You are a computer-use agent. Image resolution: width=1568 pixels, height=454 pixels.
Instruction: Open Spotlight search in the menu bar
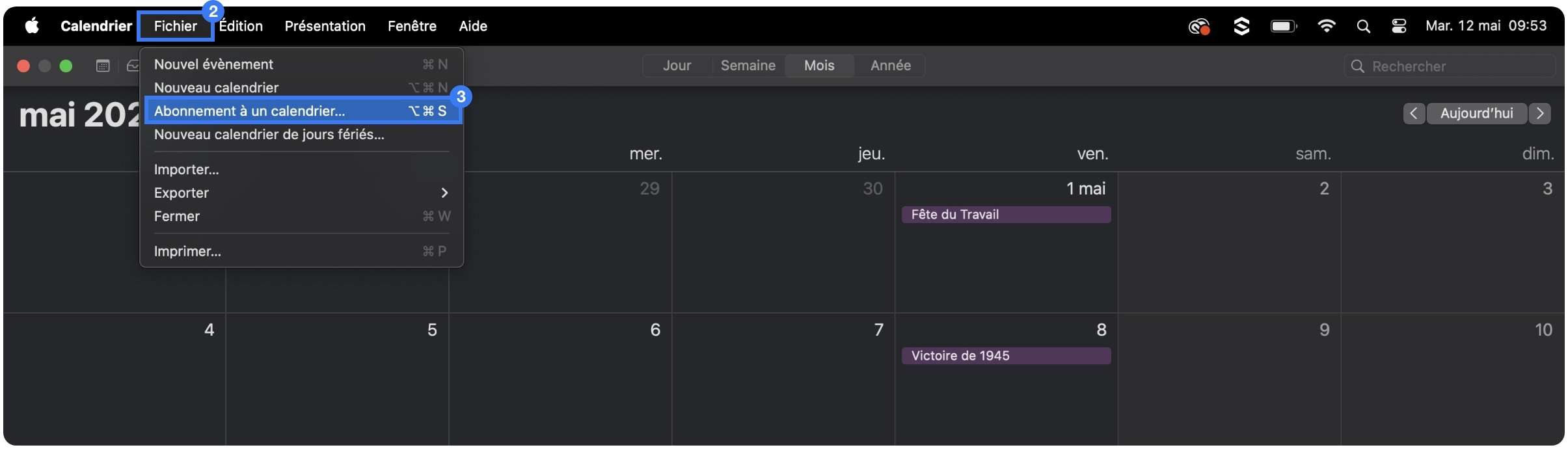tap(1363, 26)
